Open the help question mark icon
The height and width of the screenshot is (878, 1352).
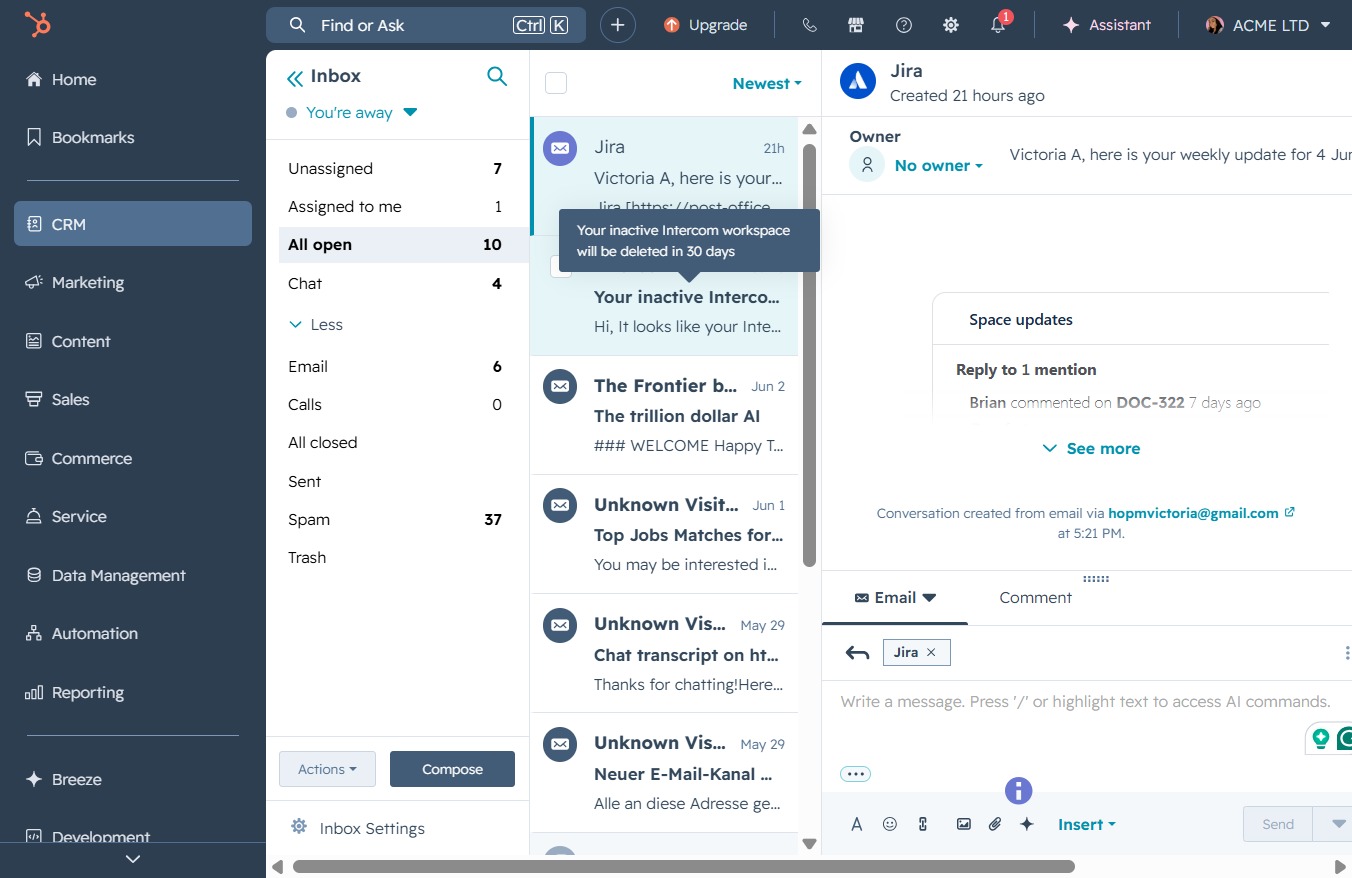904,25
